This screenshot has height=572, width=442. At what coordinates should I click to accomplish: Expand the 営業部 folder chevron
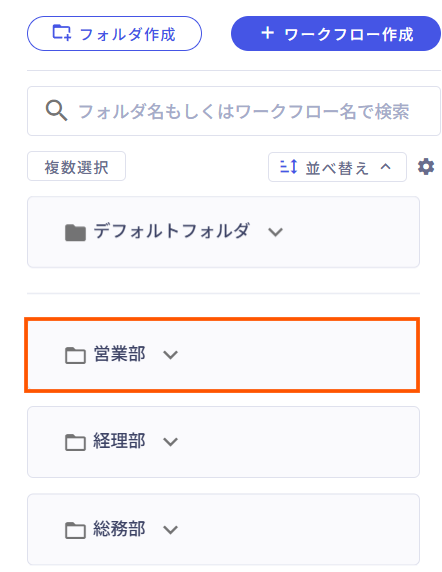tap(170, 355)
